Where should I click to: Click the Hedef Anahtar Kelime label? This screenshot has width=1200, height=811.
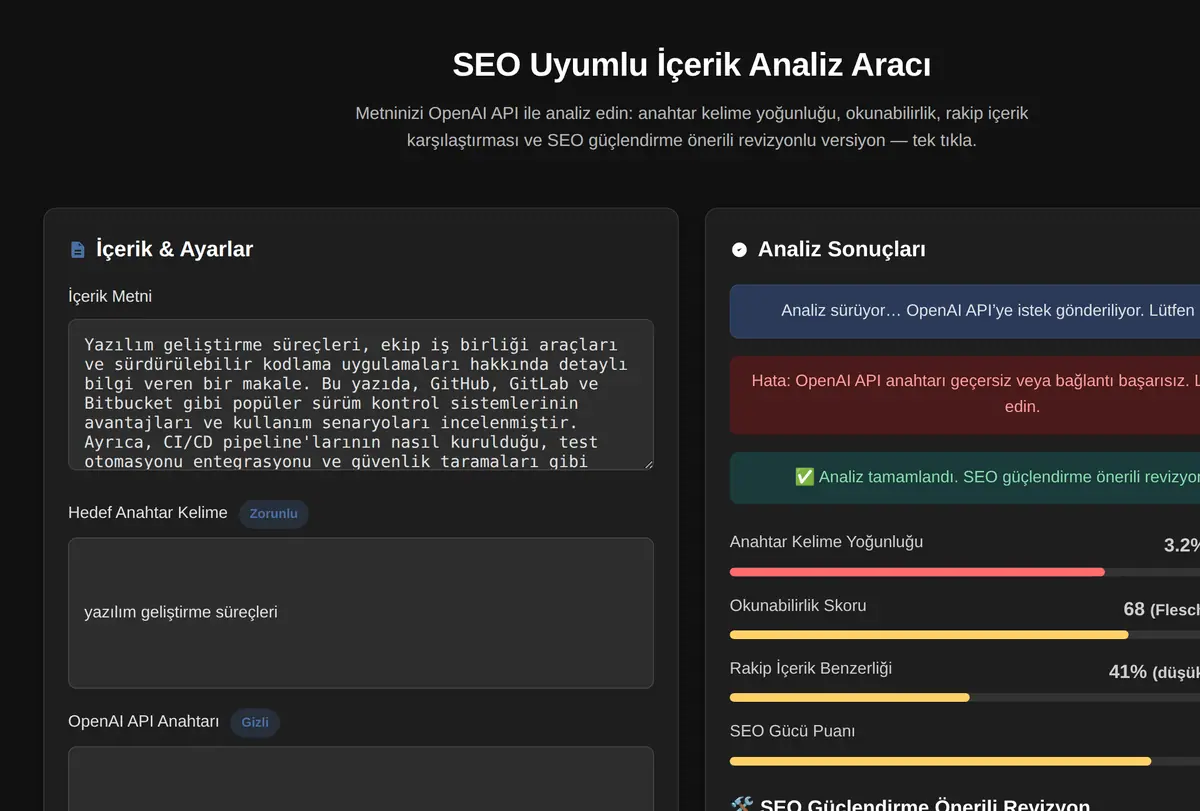pyautogui.click(x=148, y=513)
